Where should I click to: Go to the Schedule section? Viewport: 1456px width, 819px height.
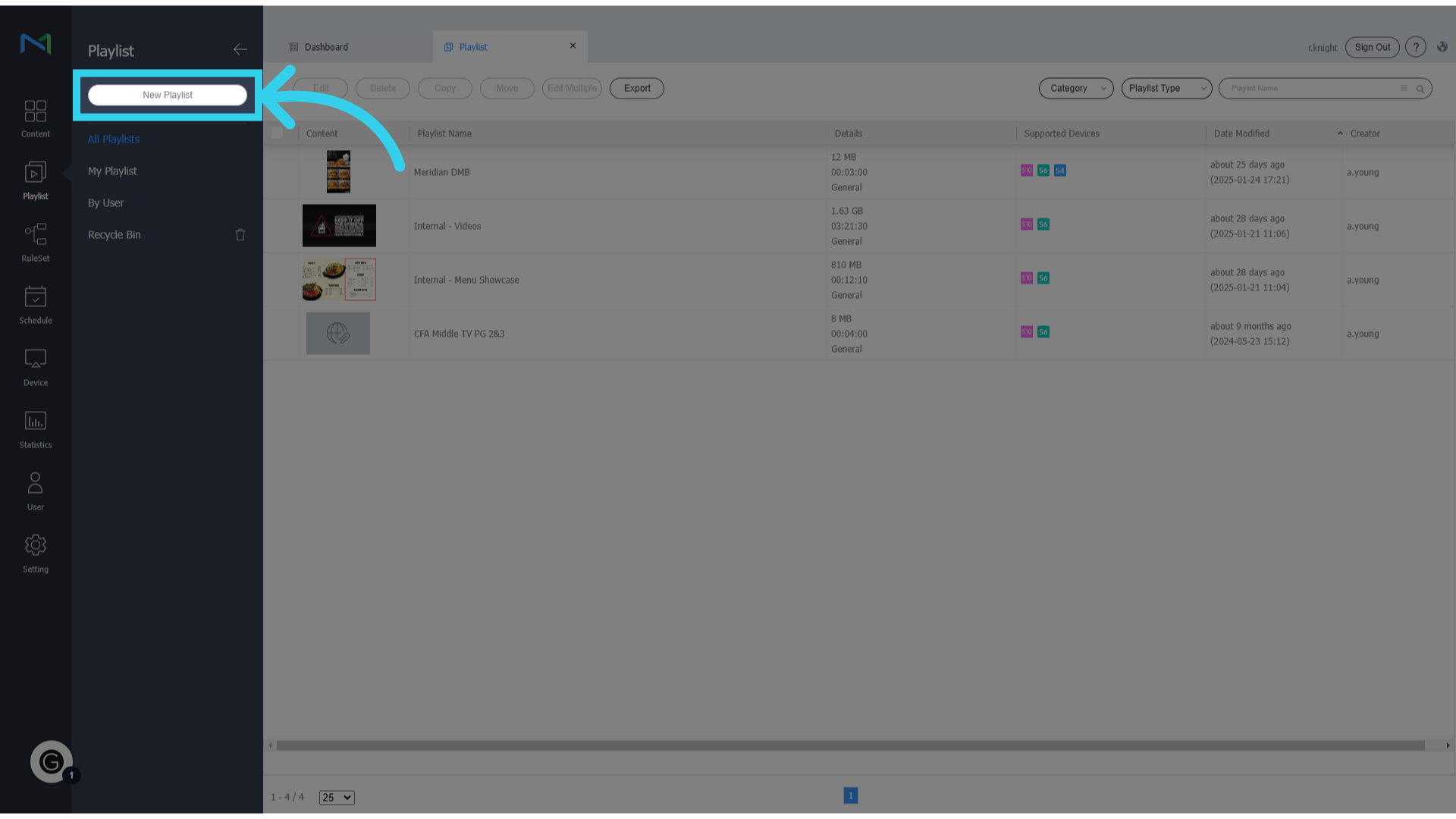36,304
